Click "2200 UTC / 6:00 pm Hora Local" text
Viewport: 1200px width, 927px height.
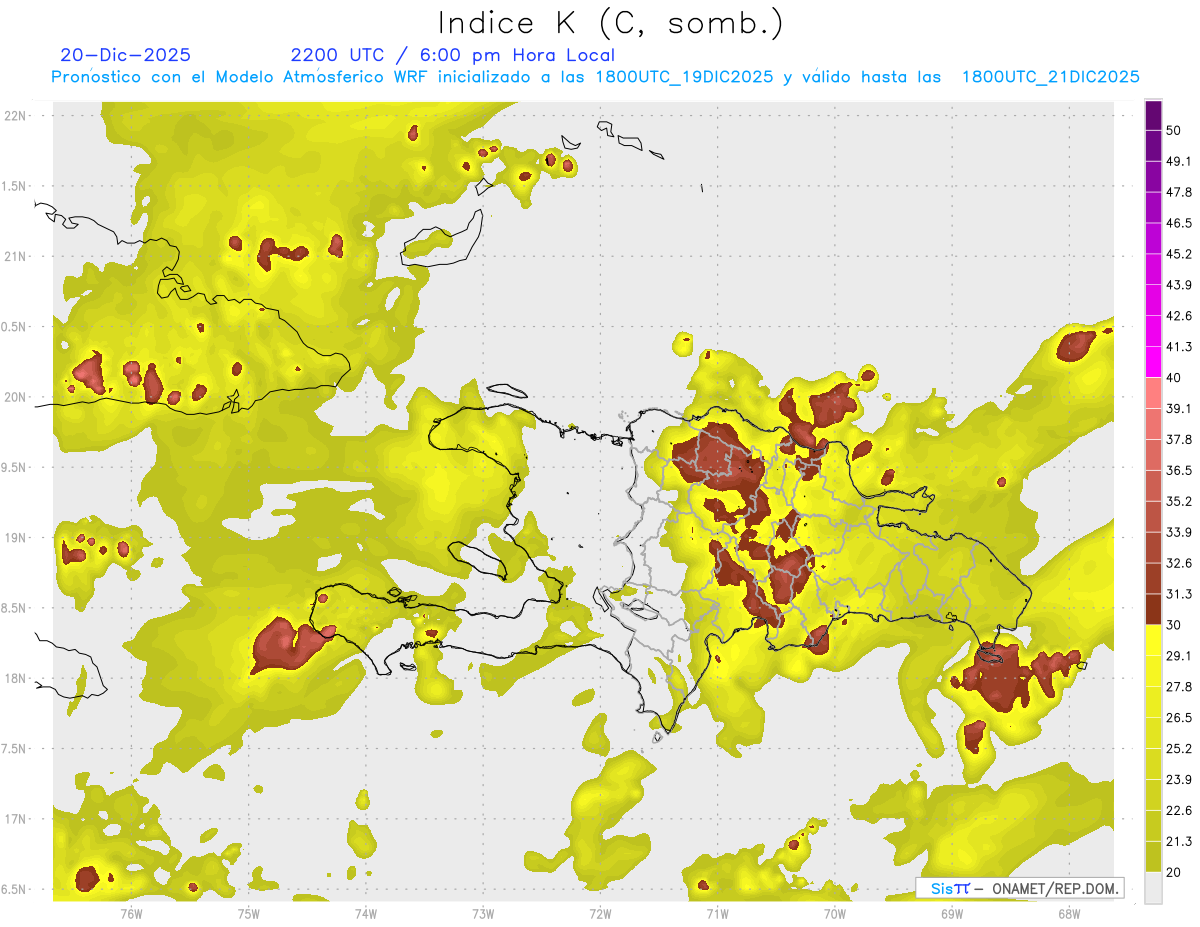coord(453,55)
